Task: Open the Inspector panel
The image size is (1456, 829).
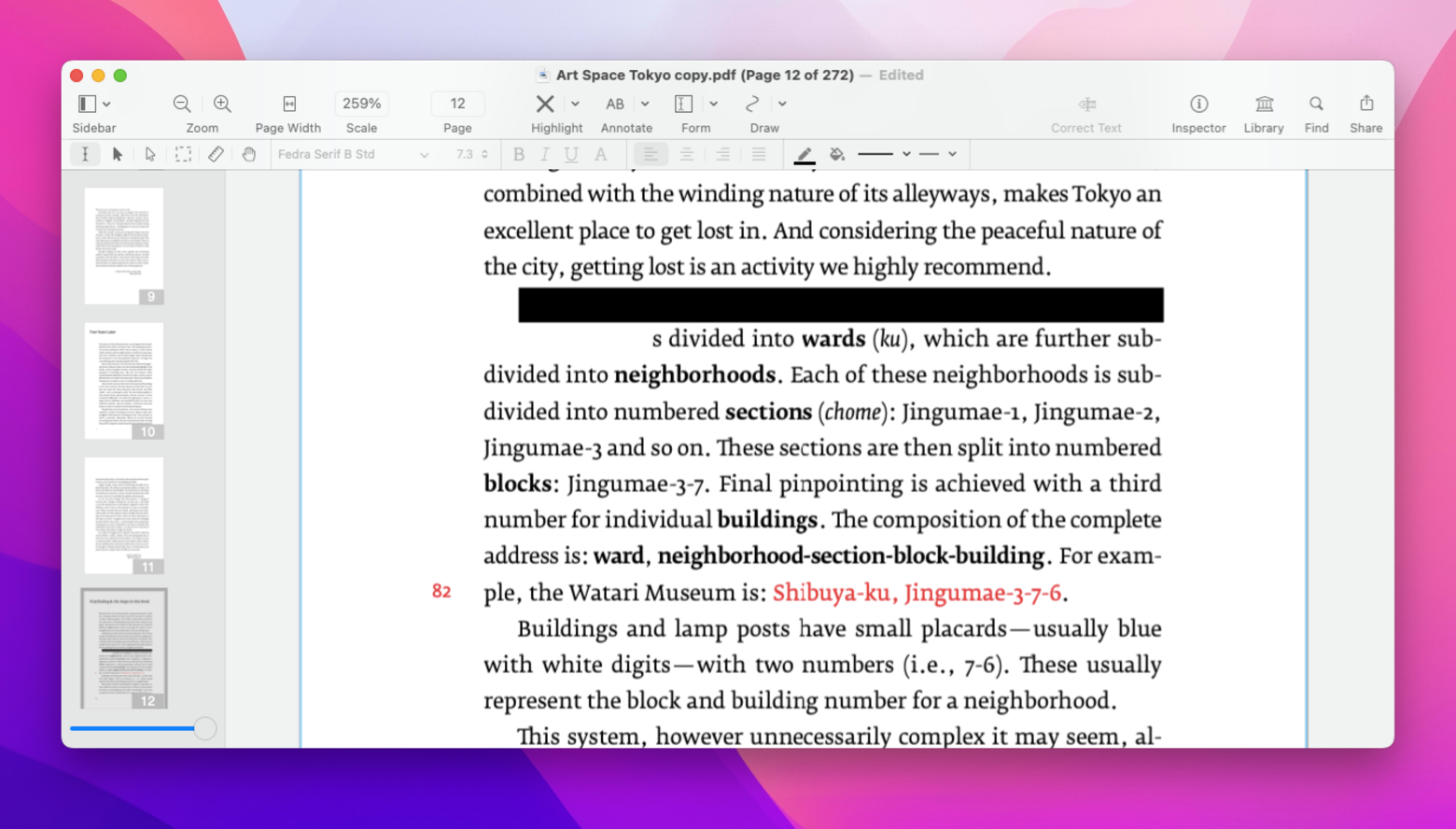Action: pyautogui.click(x=1197, y=111)
